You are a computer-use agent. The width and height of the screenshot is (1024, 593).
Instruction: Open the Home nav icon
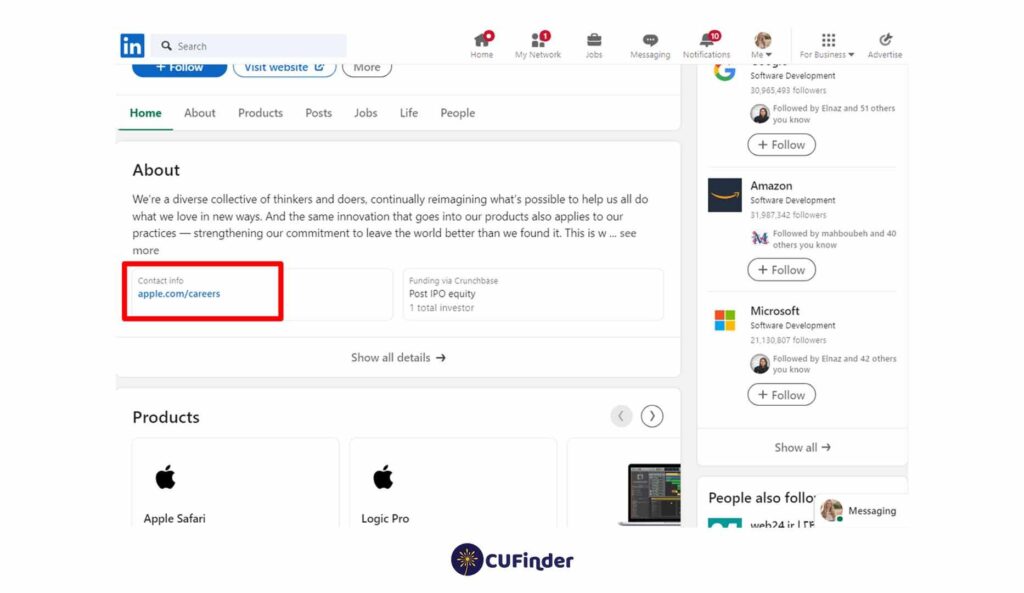point(482,45)
